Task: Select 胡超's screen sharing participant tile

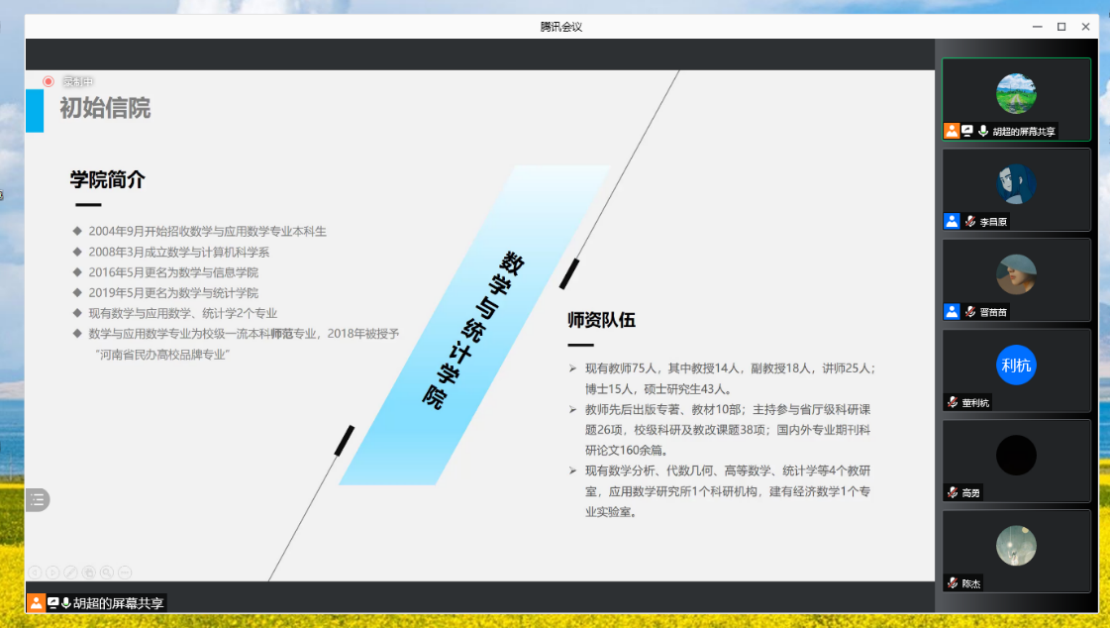Action: [x=1016, y=99]
